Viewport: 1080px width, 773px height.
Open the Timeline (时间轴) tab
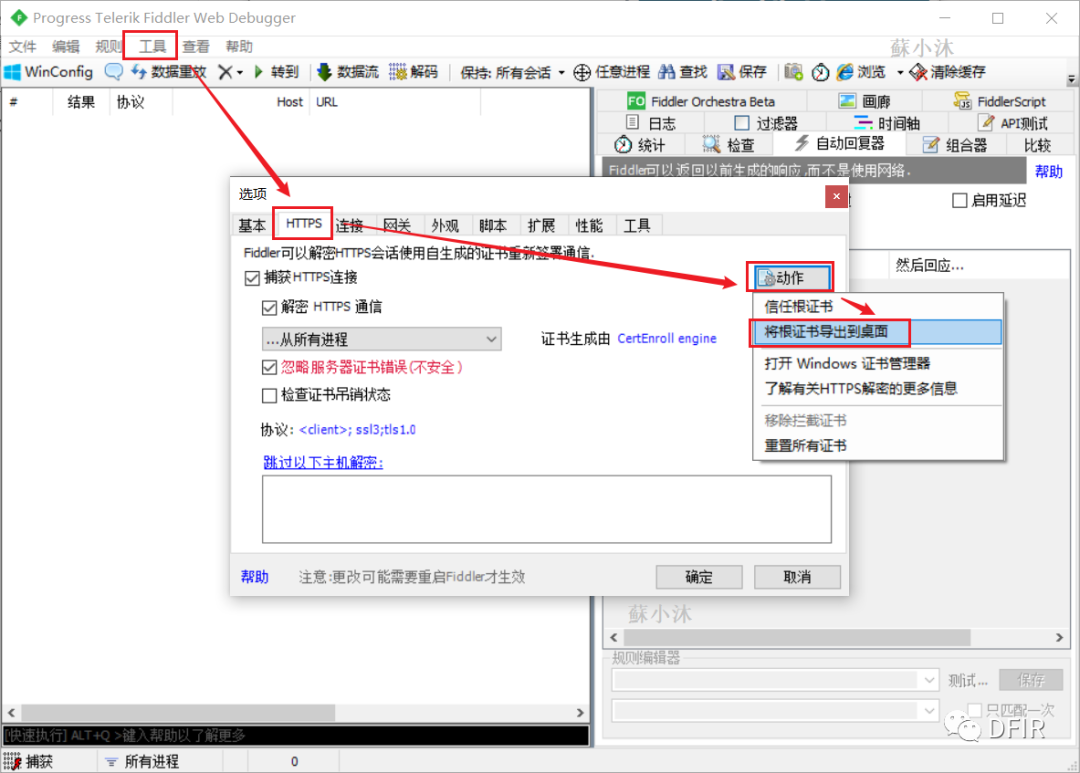[x=887, y=123]
